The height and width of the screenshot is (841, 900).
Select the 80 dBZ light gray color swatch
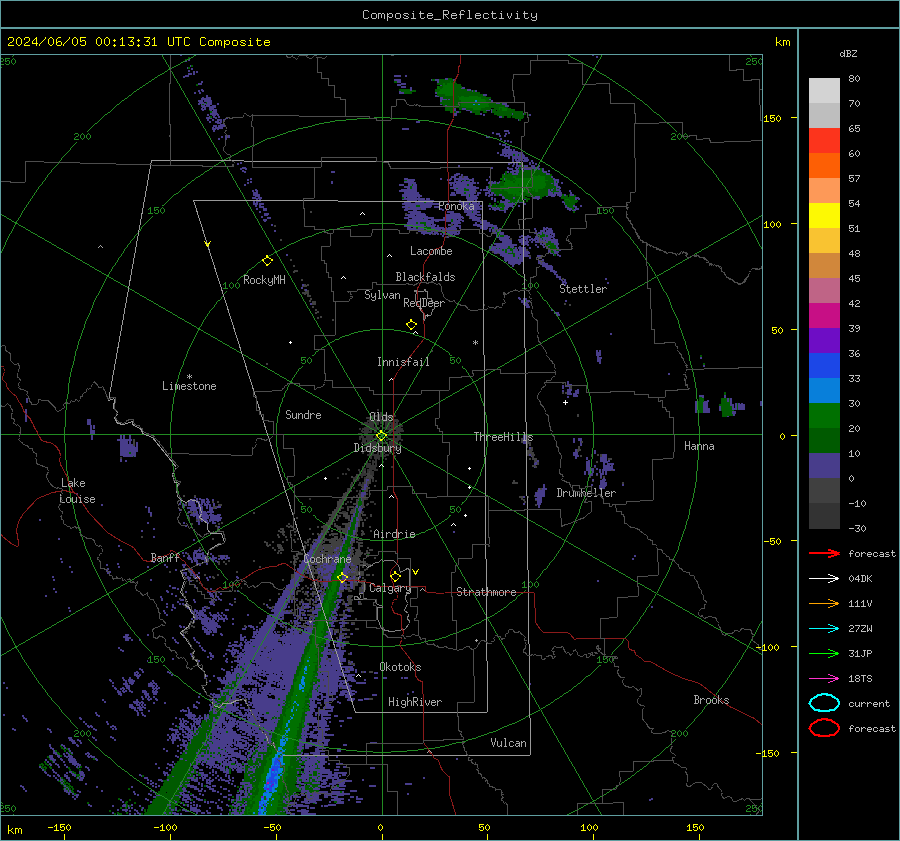coord(824,90)
